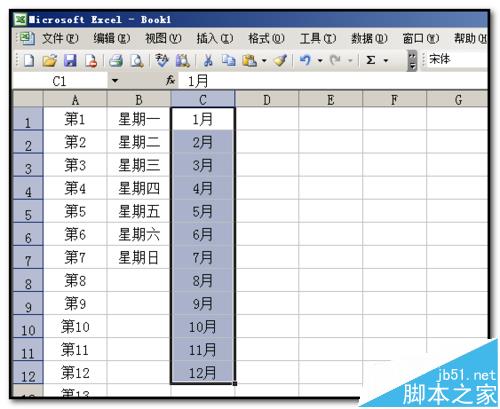Click the Format Painter brush icon
Image resolution: width=500 pixels, height=409 pixels.
(x=280, y=61)
